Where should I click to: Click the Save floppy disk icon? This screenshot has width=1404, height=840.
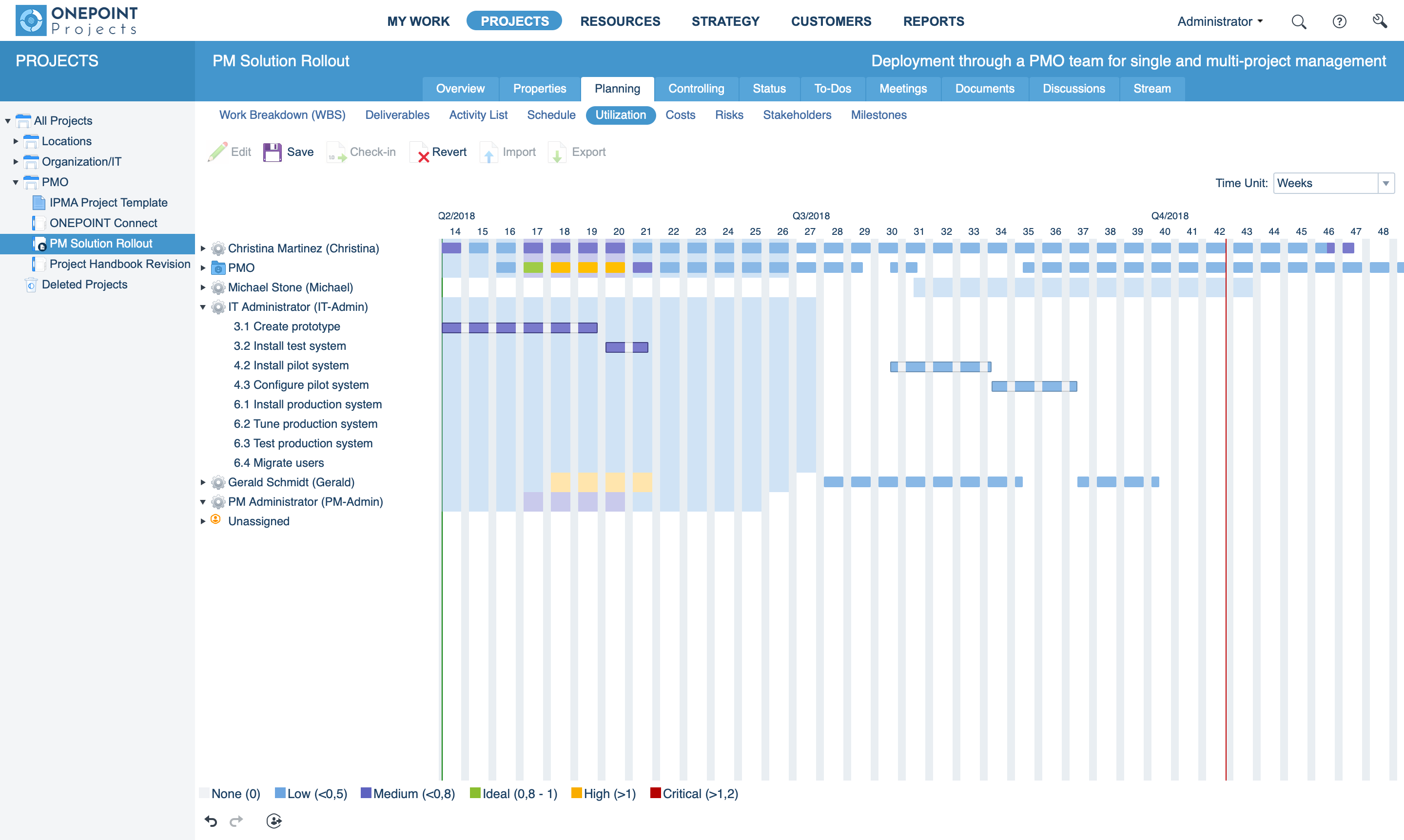tap(273, 152)
